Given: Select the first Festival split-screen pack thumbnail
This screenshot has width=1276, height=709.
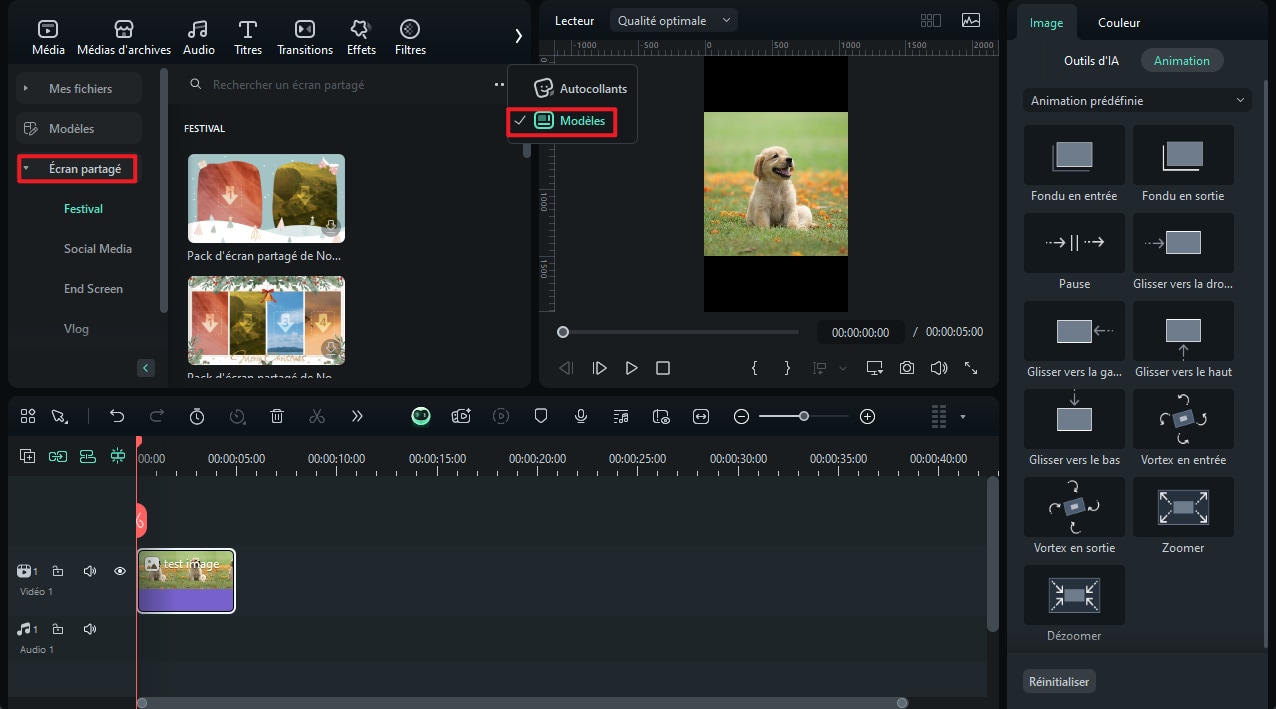Looking at the screenshot, I should tap(266, 198).
